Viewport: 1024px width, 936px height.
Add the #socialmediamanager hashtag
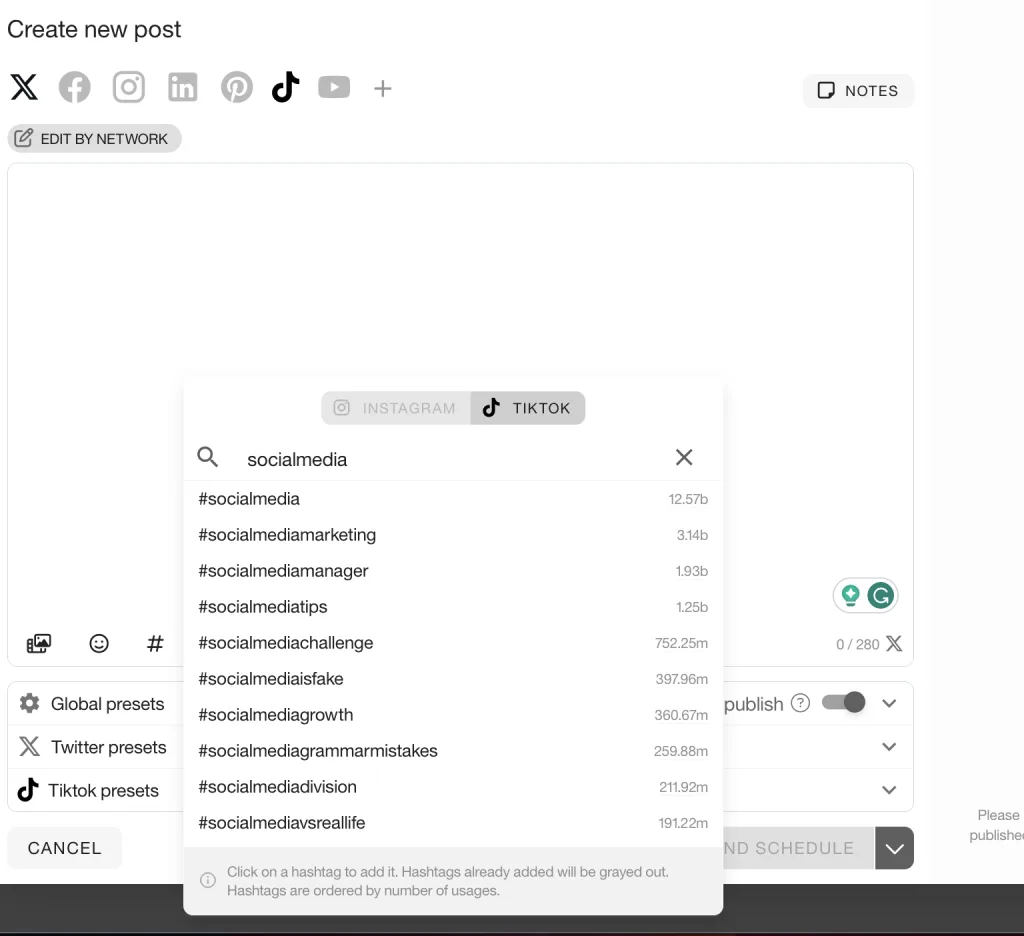[x=453, y=571]
